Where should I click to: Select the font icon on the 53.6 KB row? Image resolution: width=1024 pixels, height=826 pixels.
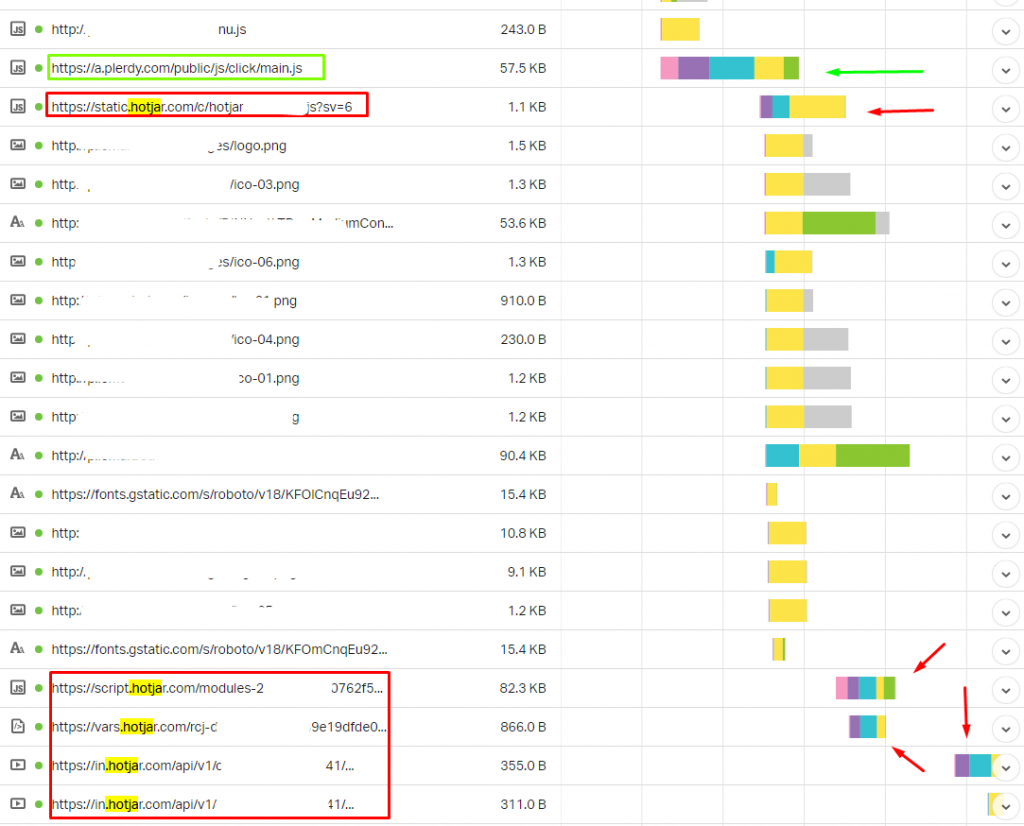[18, 222]
